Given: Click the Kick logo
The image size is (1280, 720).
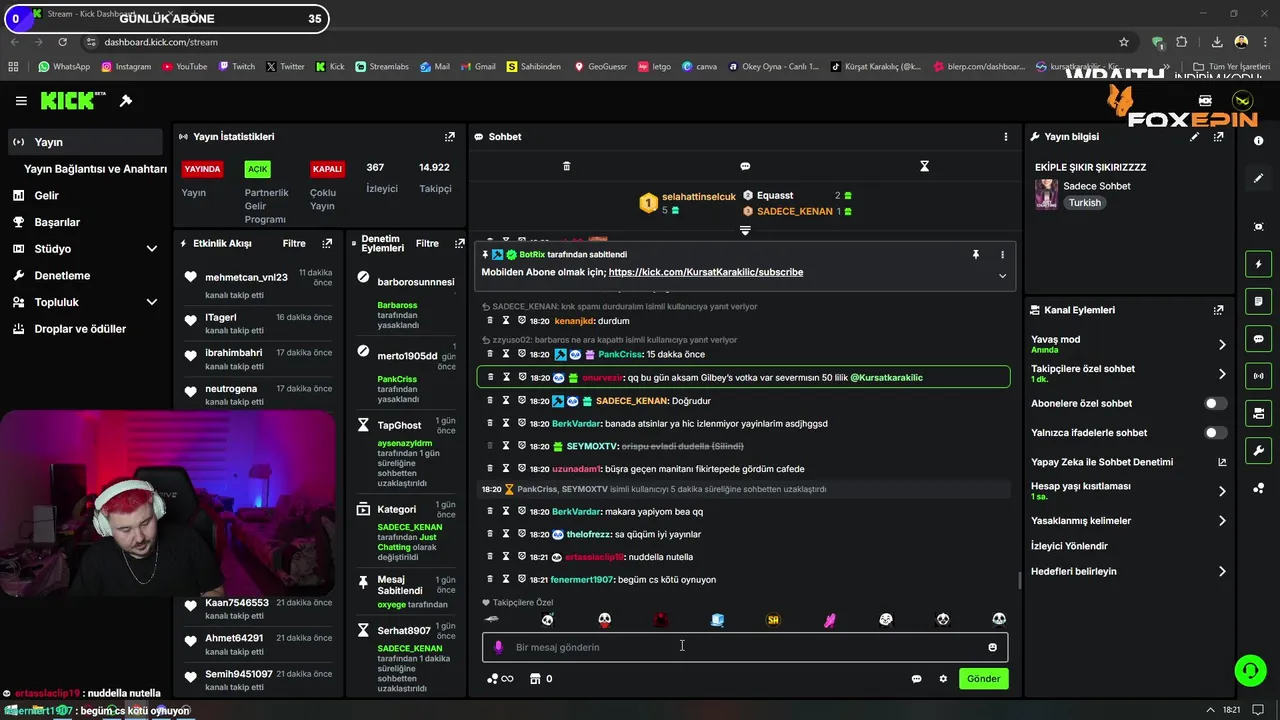Looking at the screenshot, I should coord(72,100).
